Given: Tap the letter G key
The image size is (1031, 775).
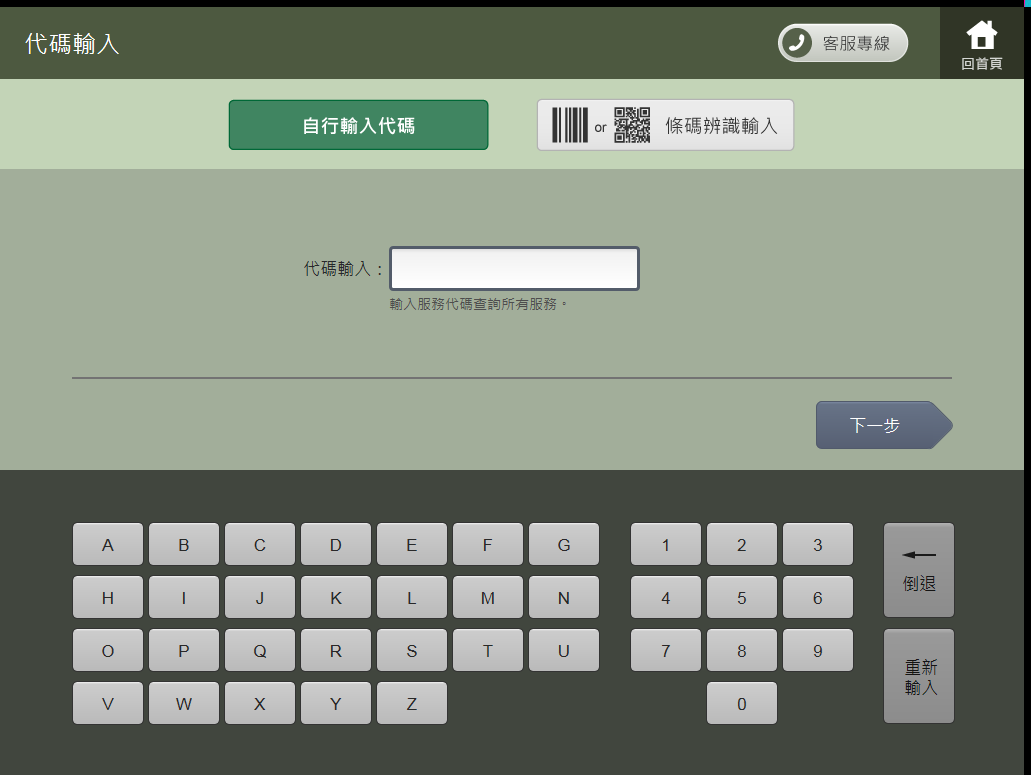Looking at the screenshot, I should pyautogui.click(x=563, y=544).
